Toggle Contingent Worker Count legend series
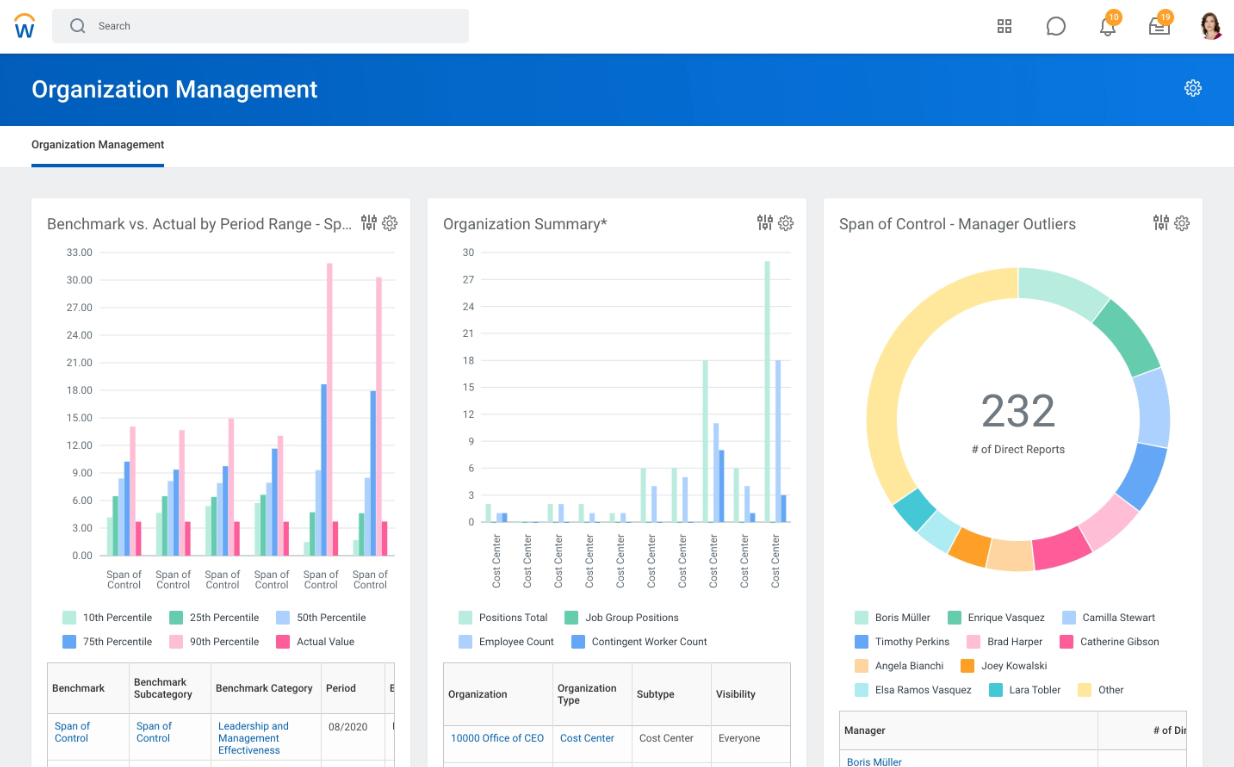Image resolution: width=1234 pixels, height=767 pixels. tap(648, 642)
